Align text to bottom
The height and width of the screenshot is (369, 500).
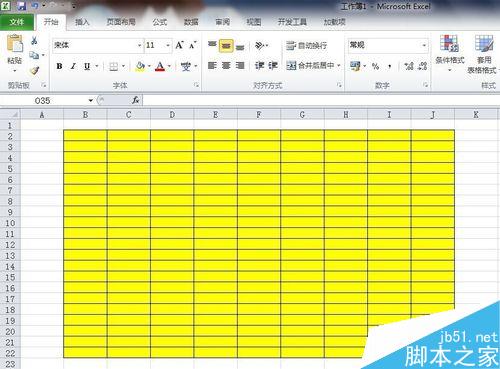[240, 46]
